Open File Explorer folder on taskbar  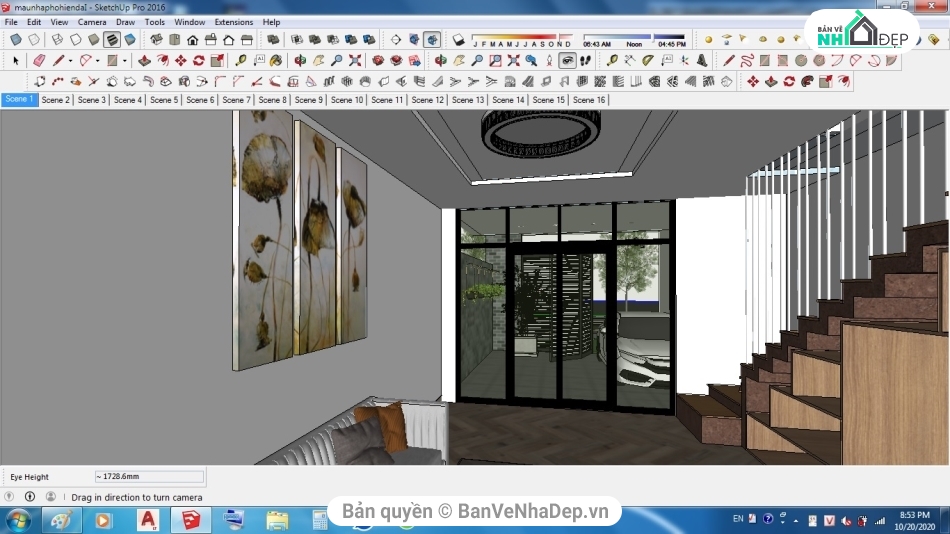(277, 521)
